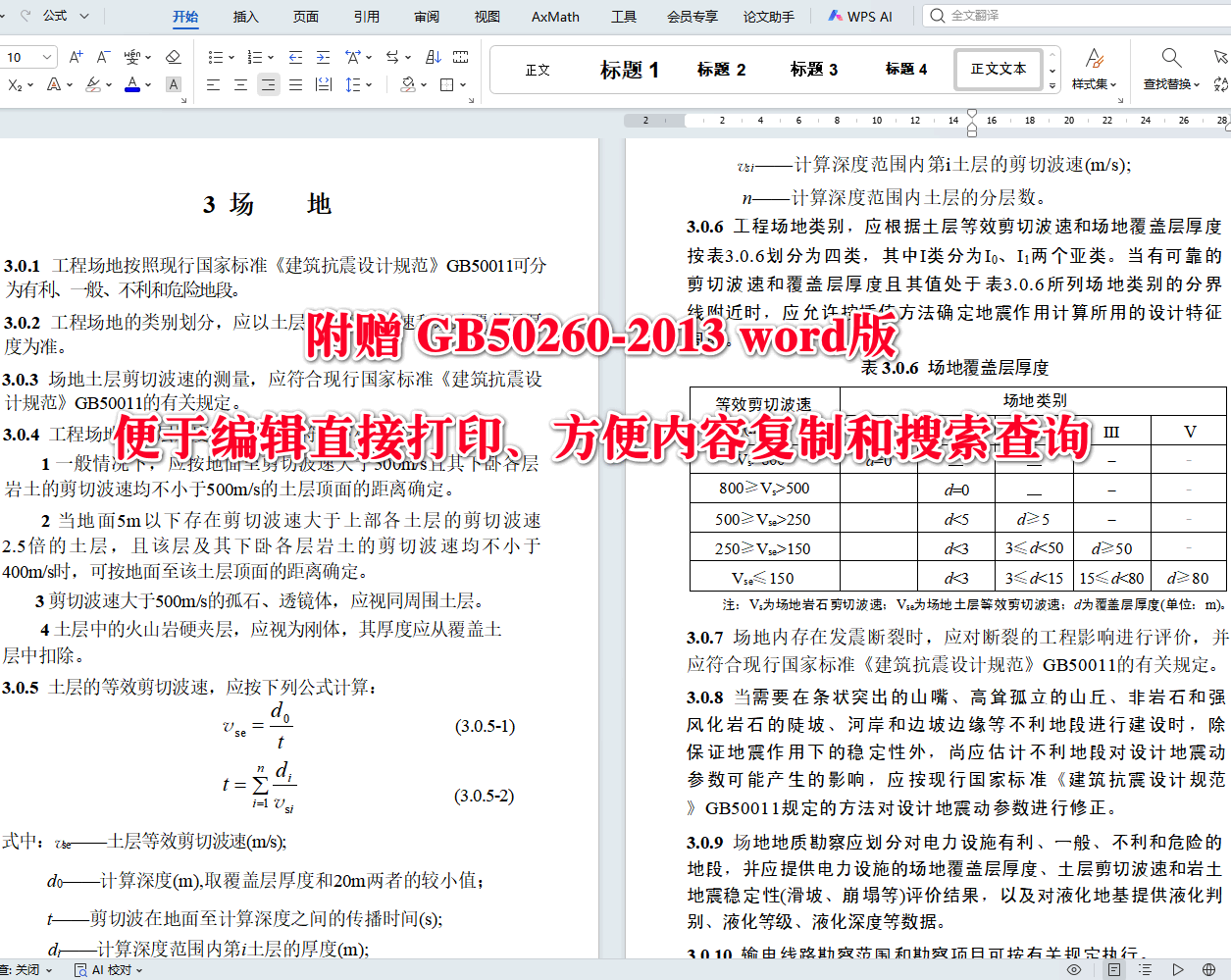
Task: Open bullet list style dropdown arrow
Action: coord(231,57)
